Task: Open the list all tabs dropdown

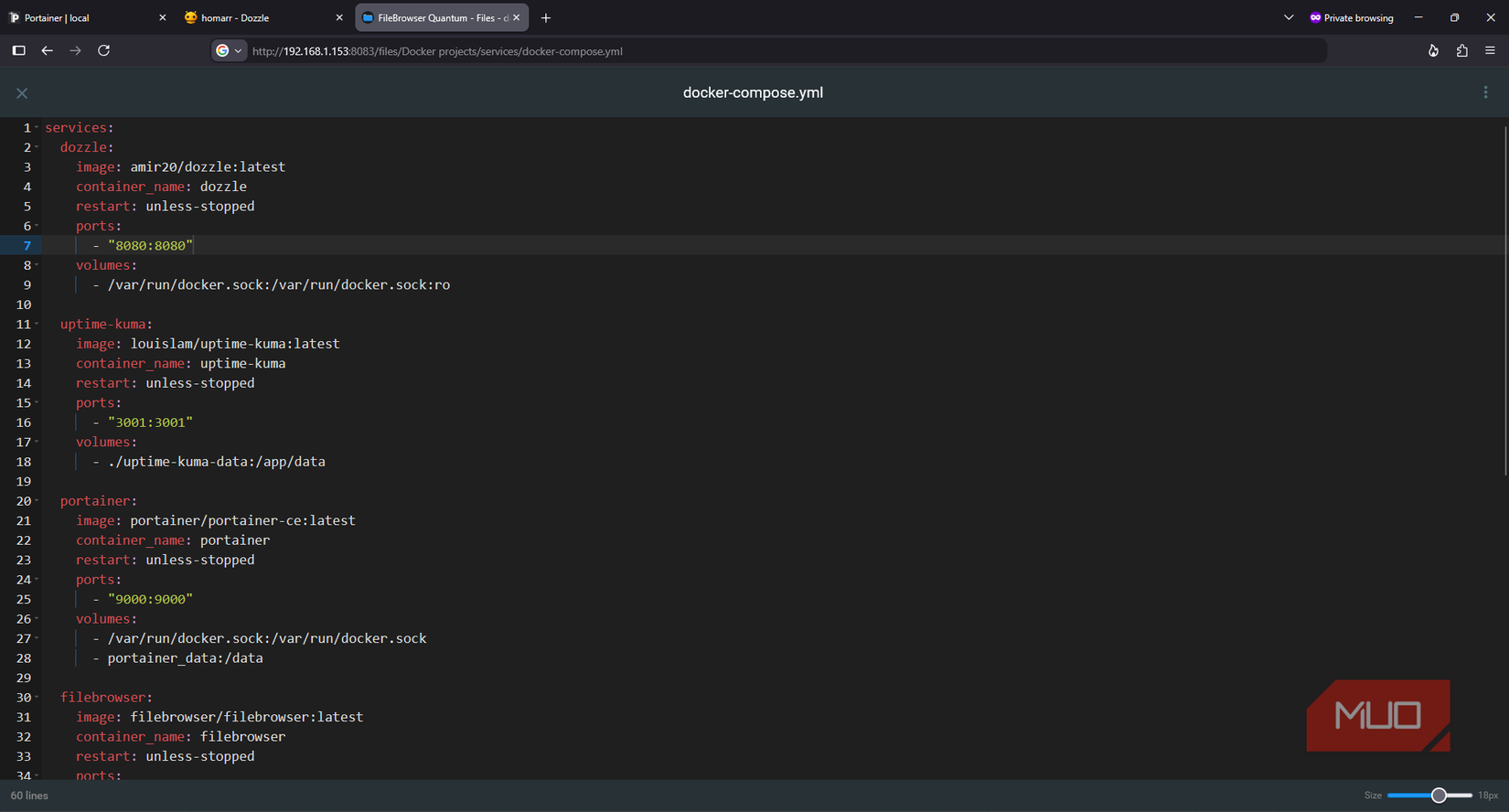Action: click(1289, 17)
